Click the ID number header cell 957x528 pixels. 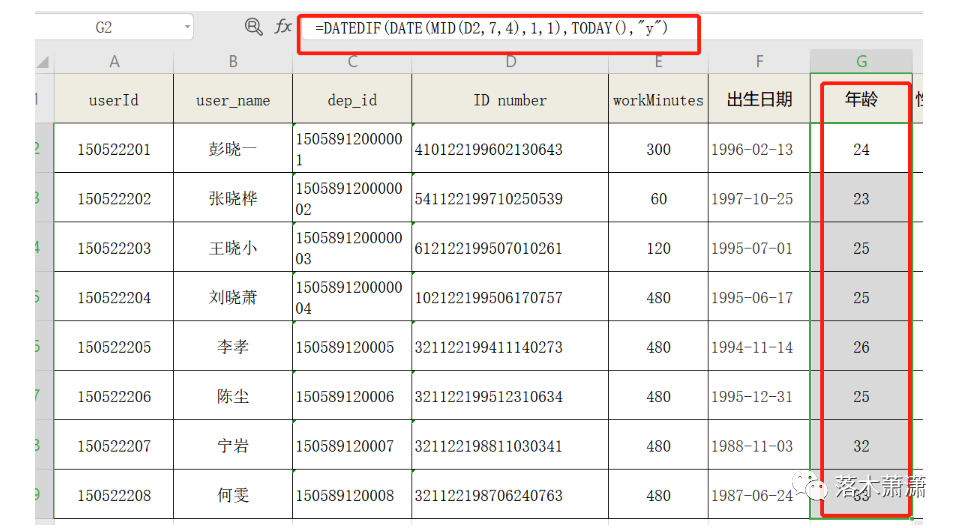click(510, 99)
